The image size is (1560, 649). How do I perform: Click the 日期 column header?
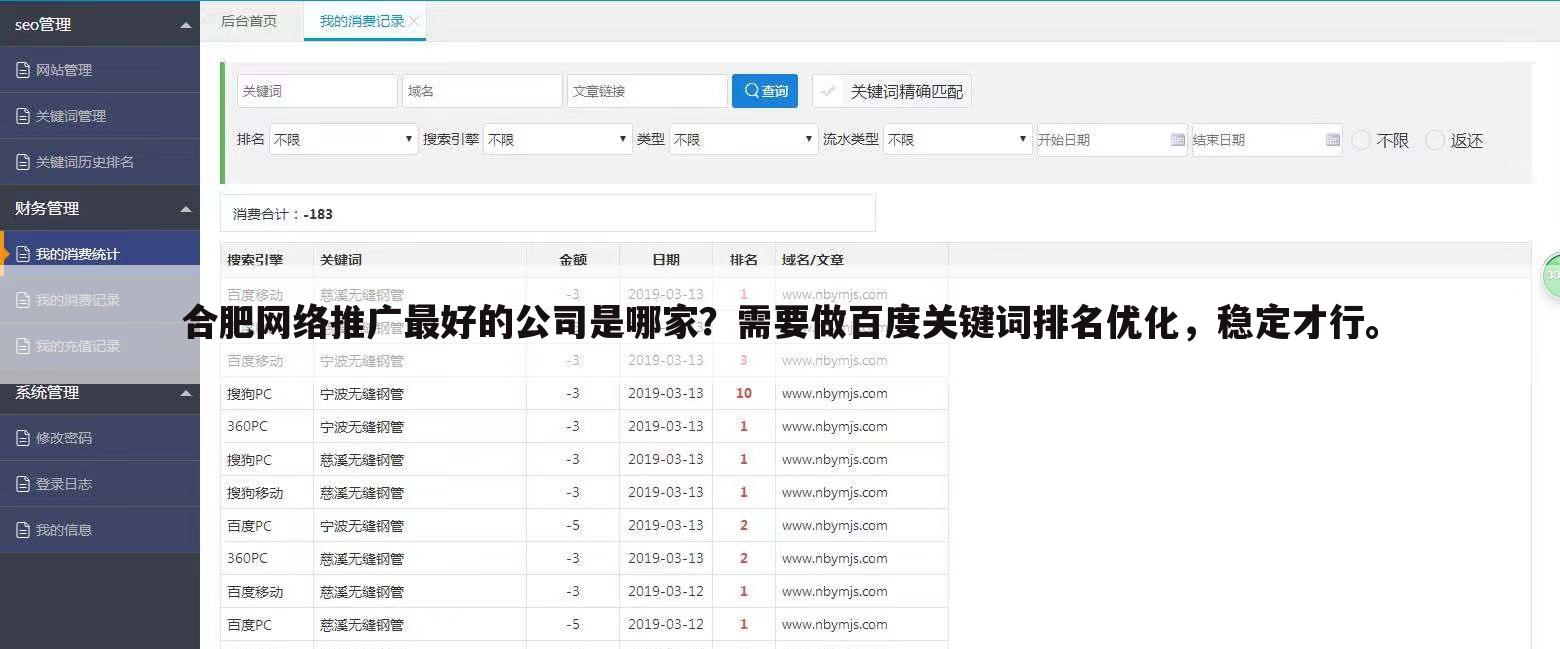click(x=666, y=260)
